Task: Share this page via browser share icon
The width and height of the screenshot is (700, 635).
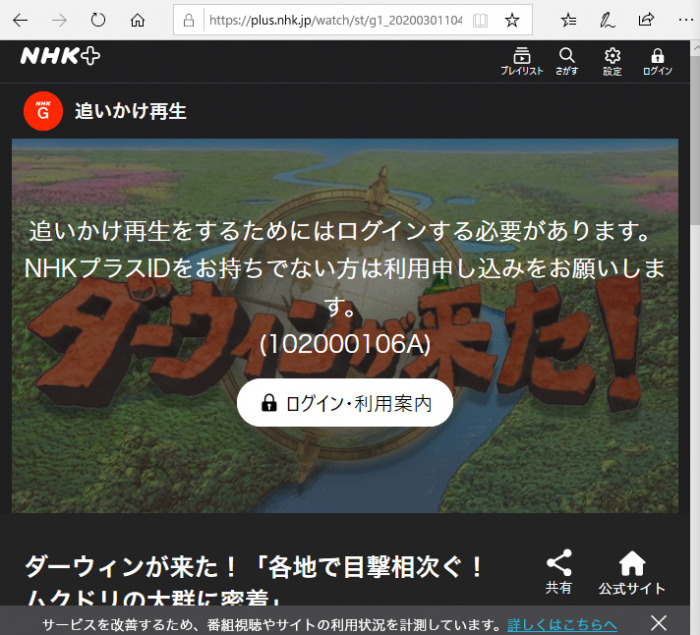Action: 646,20
